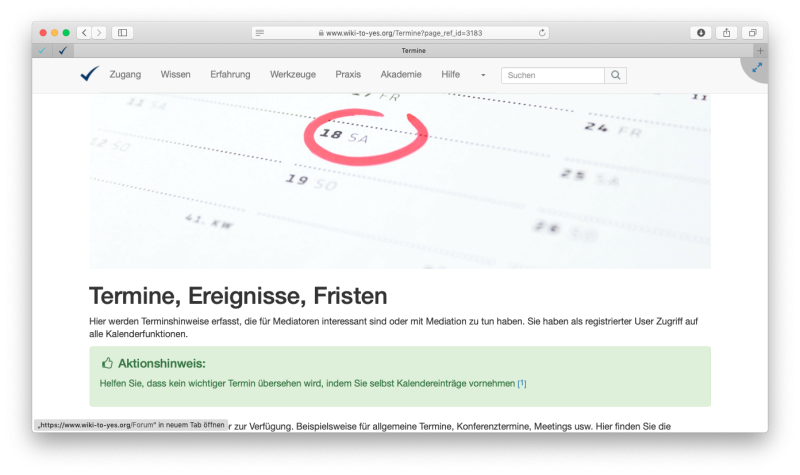Toggle fullscreen with the corner arrows icon
800x475 pixels.
click(x=757, y=67)
